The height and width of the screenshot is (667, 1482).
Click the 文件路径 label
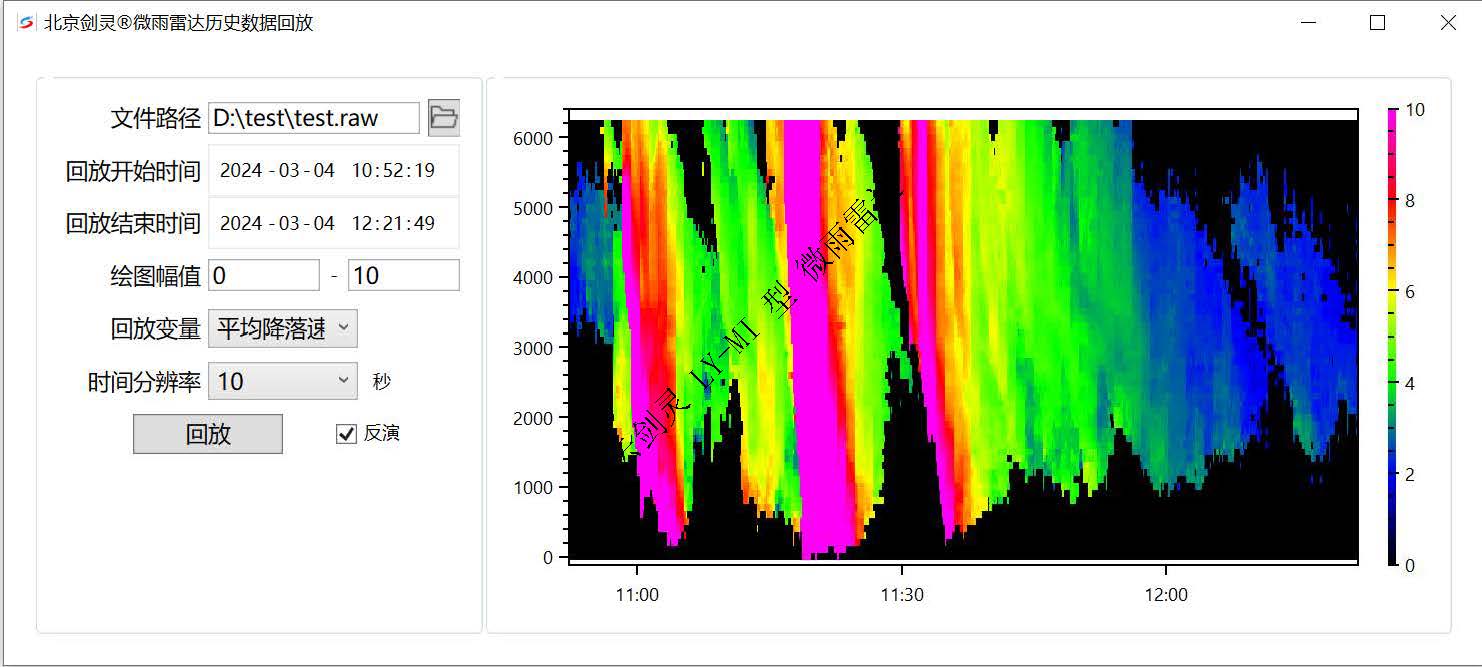[156, 119]
